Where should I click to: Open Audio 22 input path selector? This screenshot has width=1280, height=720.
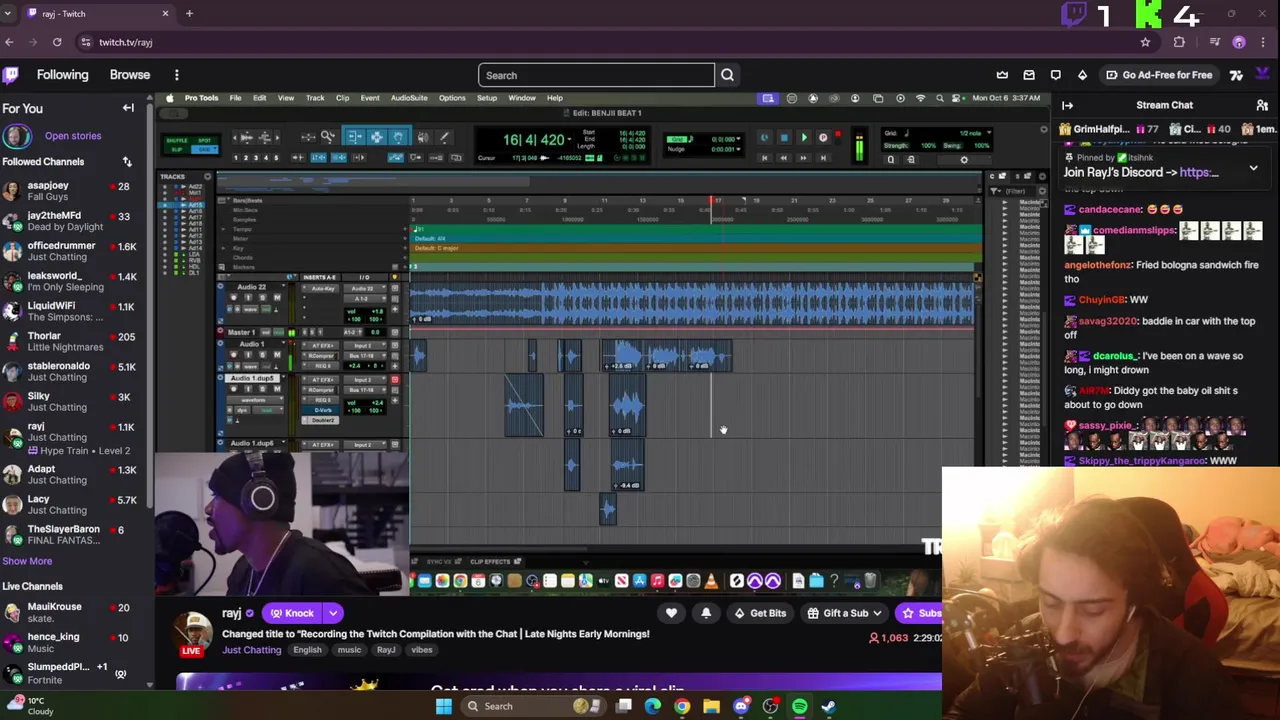[366, 289]
